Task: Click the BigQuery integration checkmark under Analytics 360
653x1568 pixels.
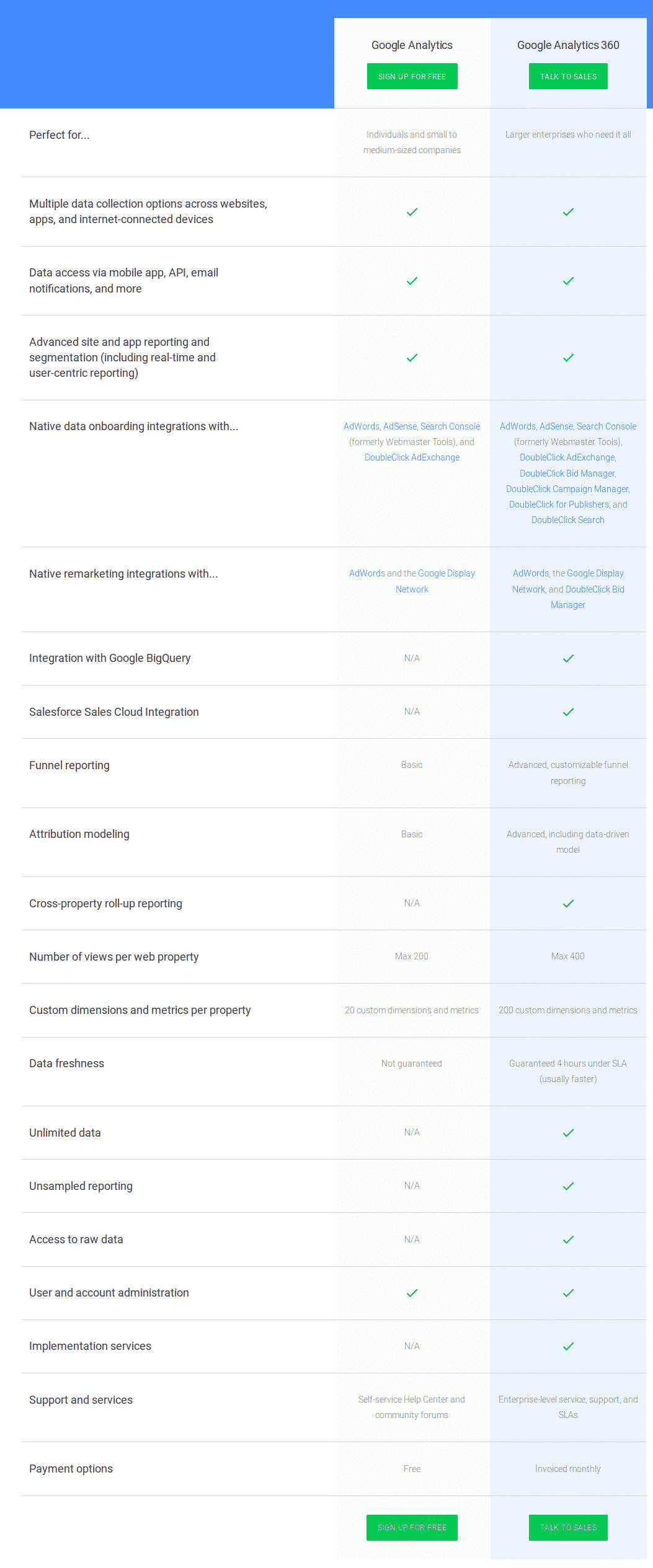Action: click(x=568, y=658)
